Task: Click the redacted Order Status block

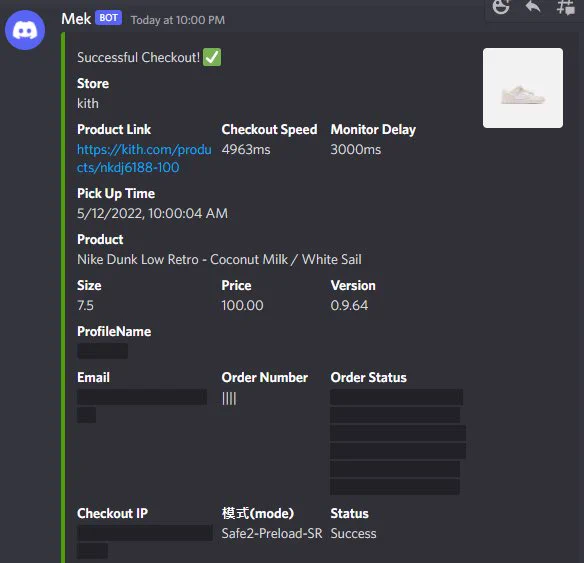Action: 397,442
